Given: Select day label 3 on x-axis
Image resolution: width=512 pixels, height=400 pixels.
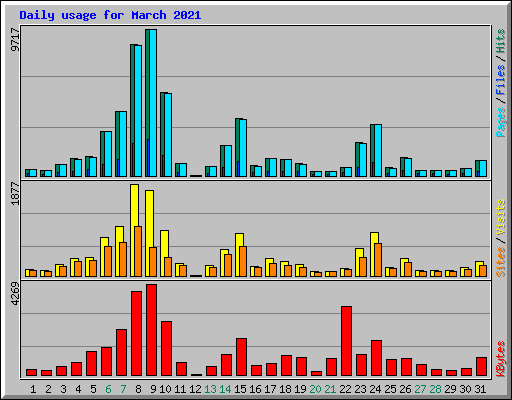Looking at the screenshot, I should coord(63,389).
